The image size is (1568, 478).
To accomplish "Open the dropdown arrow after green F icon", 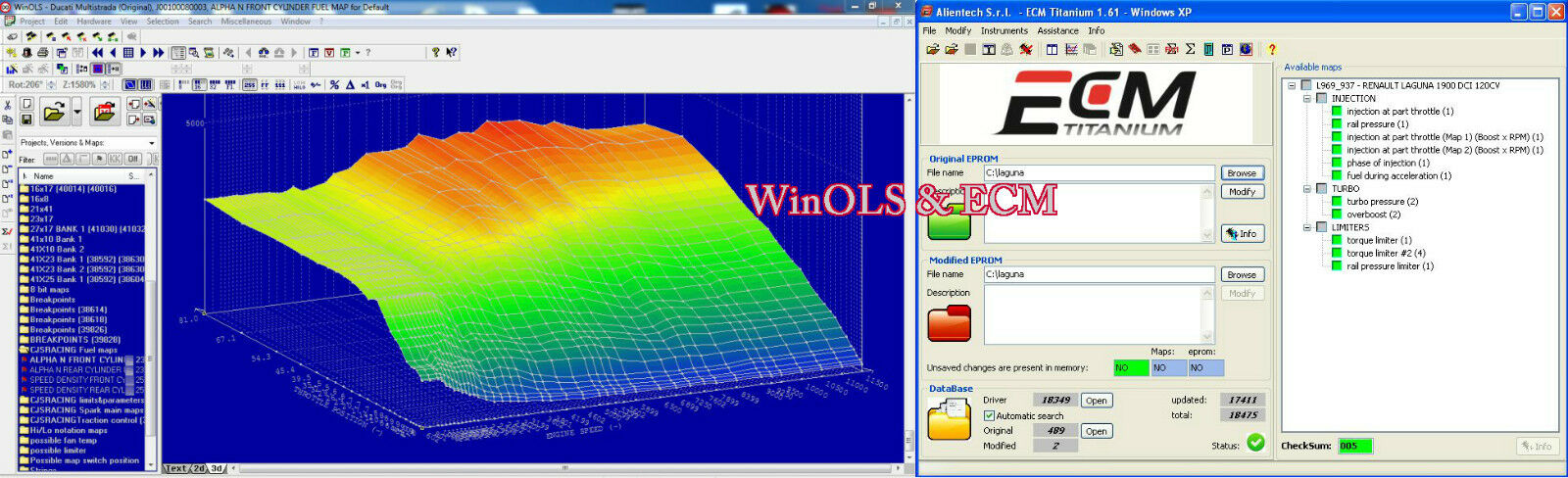I will coord(358,52).
